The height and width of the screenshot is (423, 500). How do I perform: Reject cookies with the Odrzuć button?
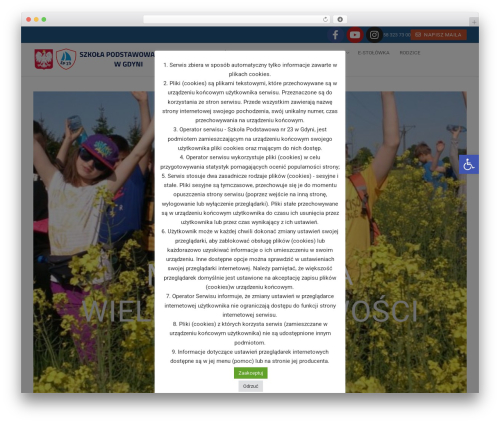[251, 386]
